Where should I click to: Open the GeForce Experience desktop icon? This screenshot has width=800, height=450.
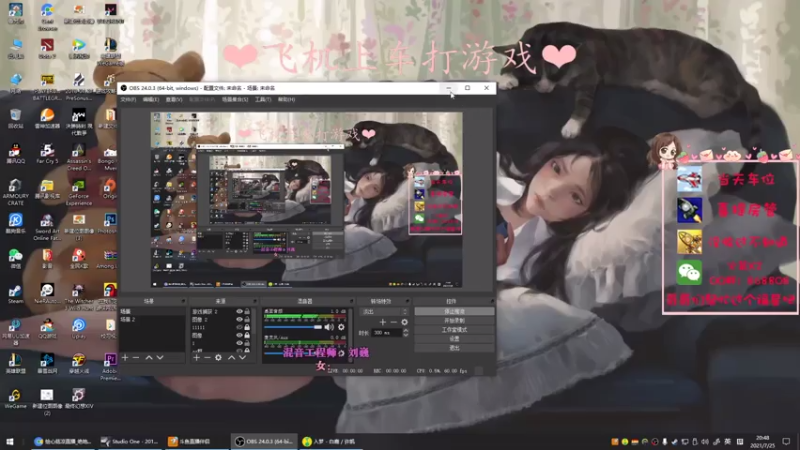pos(79,192)
